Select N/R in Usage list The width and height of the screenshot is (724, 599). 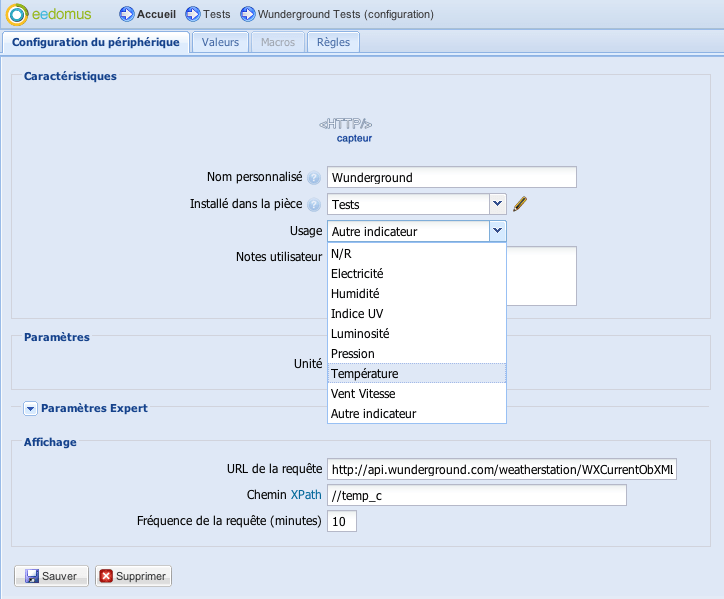[416, 254]
